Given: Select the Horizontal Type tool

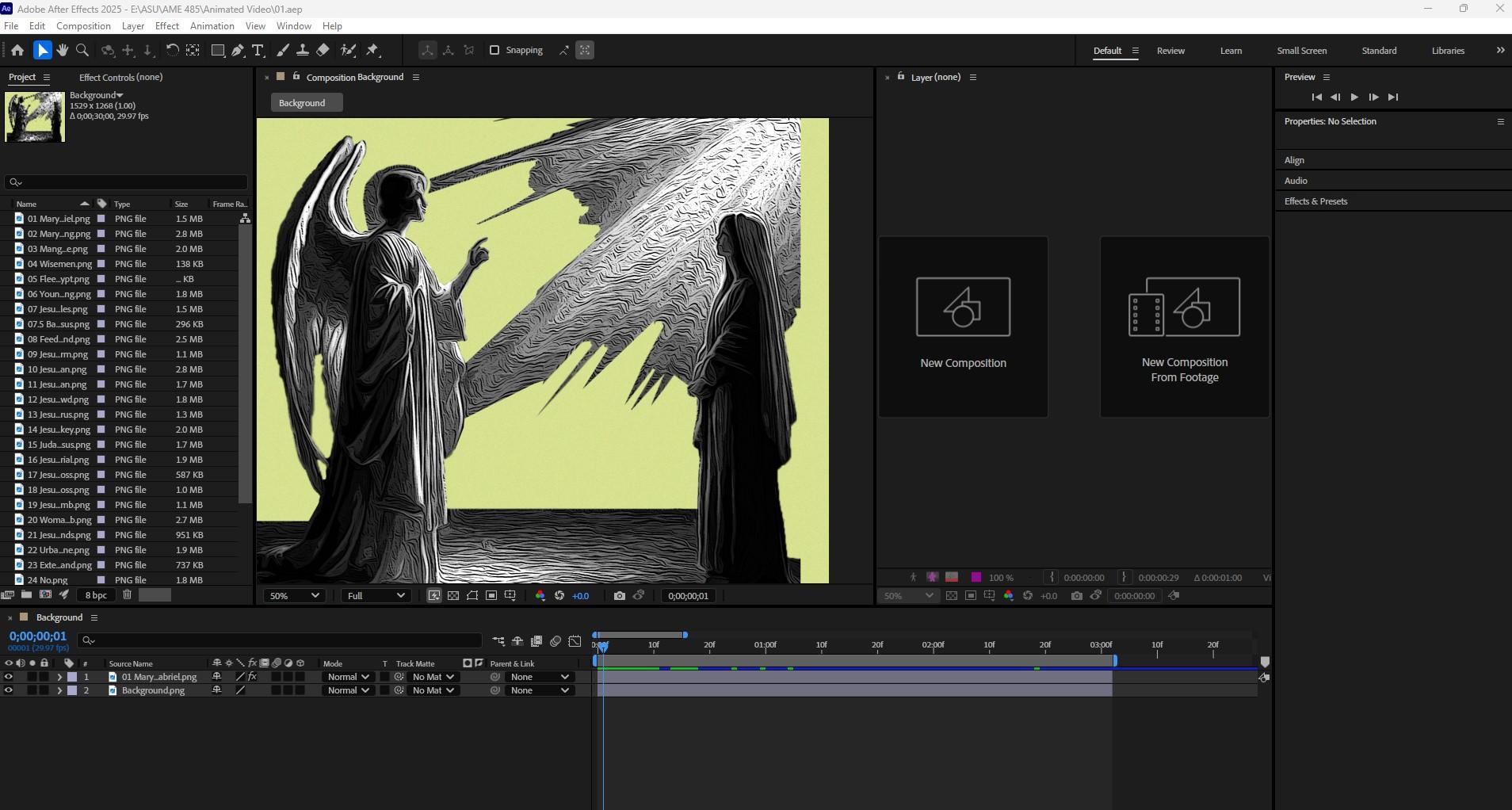Looking at the screenshot, I should (258, 50).
